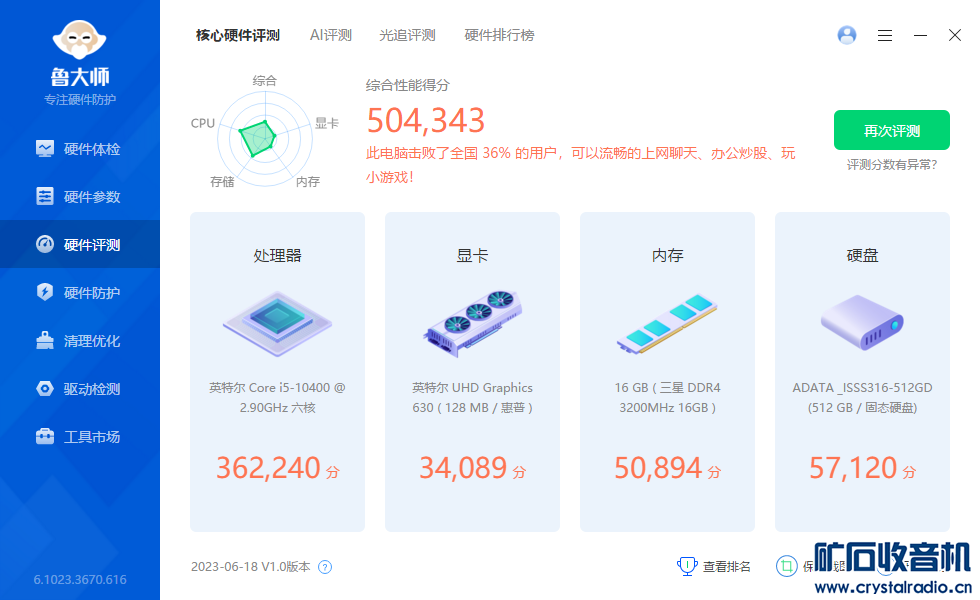Switch to the 光追评测 tab

coord(407,35)
